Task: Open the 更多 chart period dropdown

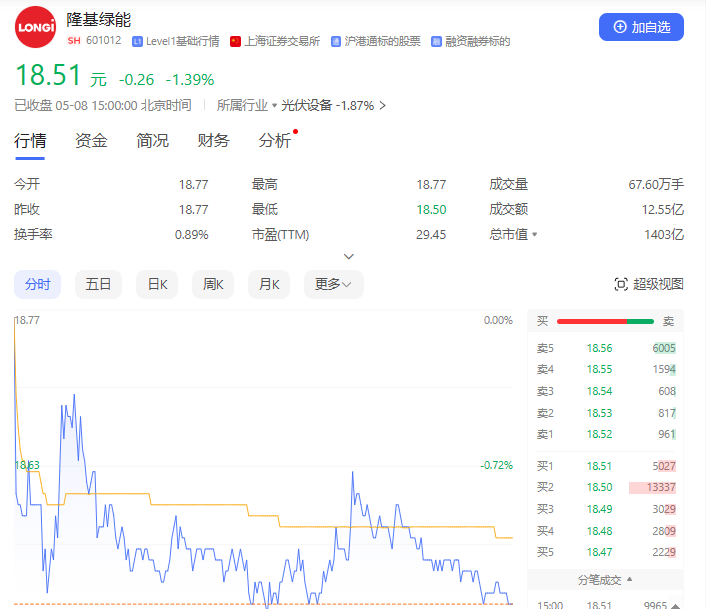Action: [334, 284]
